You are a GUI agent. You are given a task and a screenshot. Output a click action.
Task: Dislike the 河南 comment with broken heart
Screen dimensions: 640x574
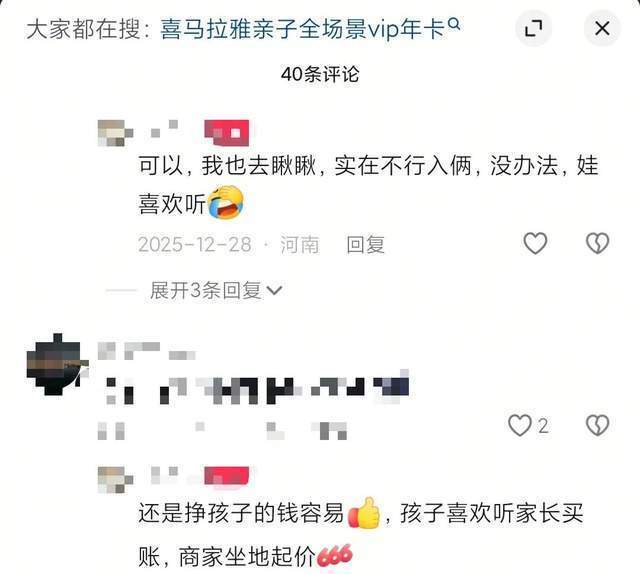point(597,243)
